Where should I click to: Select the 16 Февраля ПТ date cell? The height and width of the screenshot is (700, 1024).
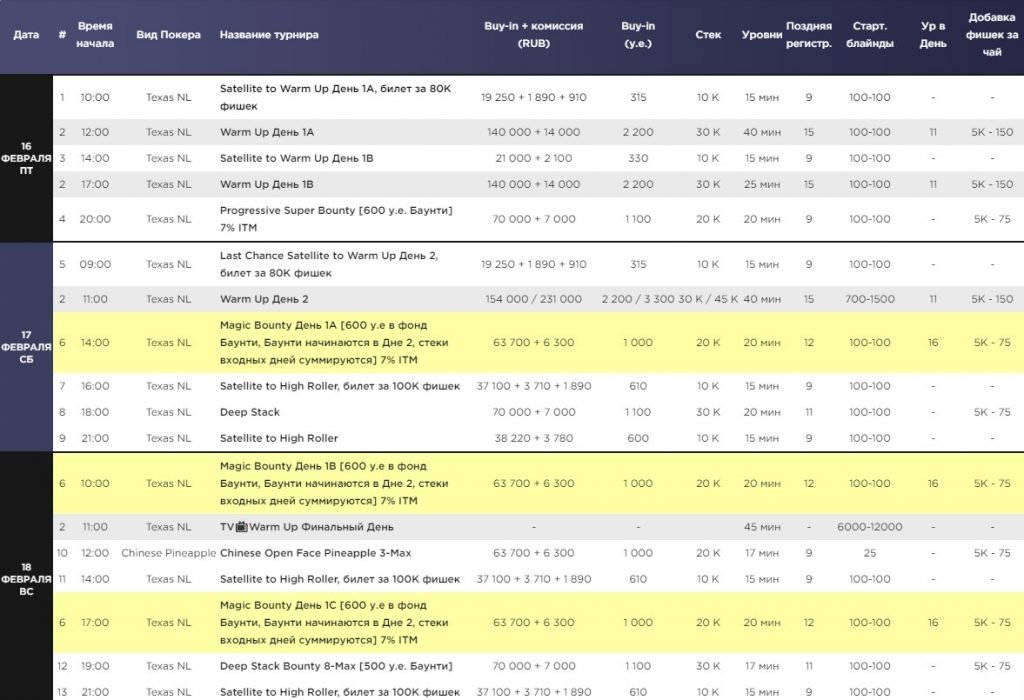pyautogui.click(x=26, y=158)
